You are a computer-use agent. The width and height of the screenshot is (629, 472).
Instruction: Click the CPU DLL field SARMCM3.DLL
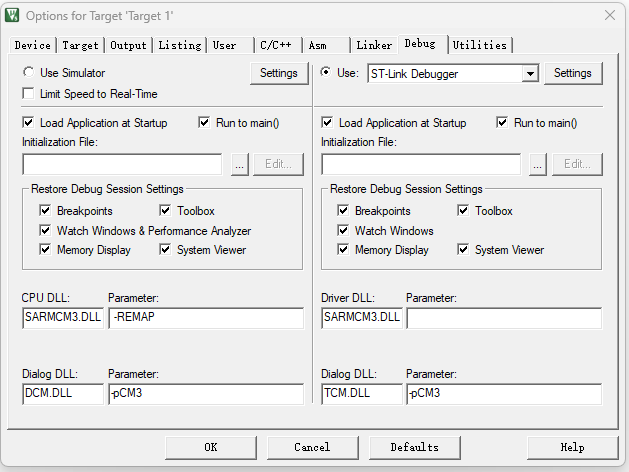coord(63,318)
